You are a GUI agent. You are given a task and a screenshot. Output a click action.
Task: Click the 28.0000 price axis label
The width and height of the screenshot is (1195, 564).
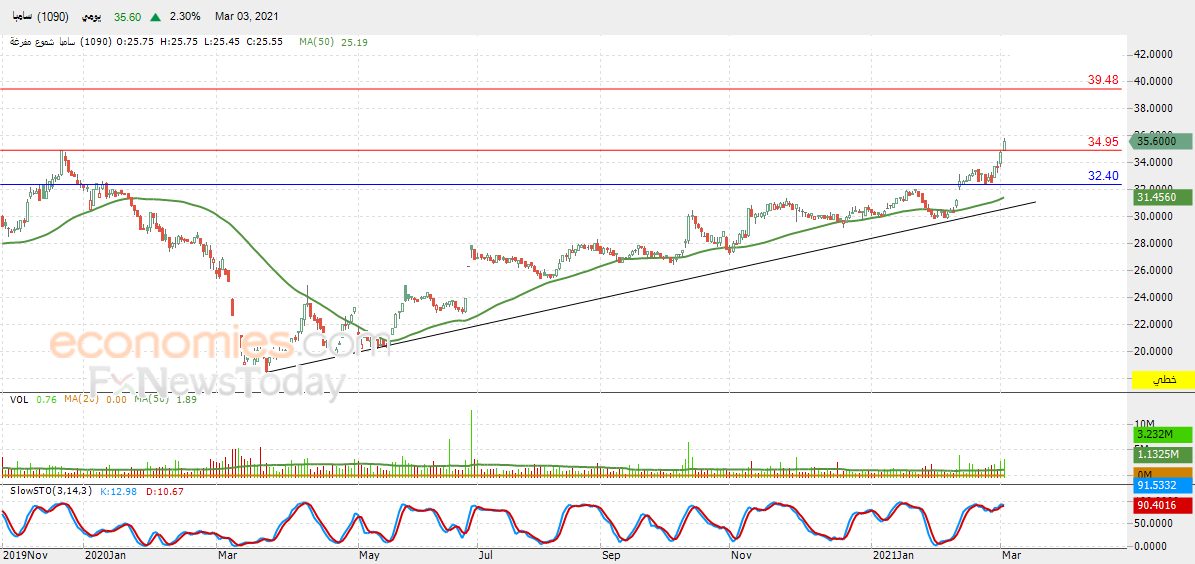[x=1155, y=243]
